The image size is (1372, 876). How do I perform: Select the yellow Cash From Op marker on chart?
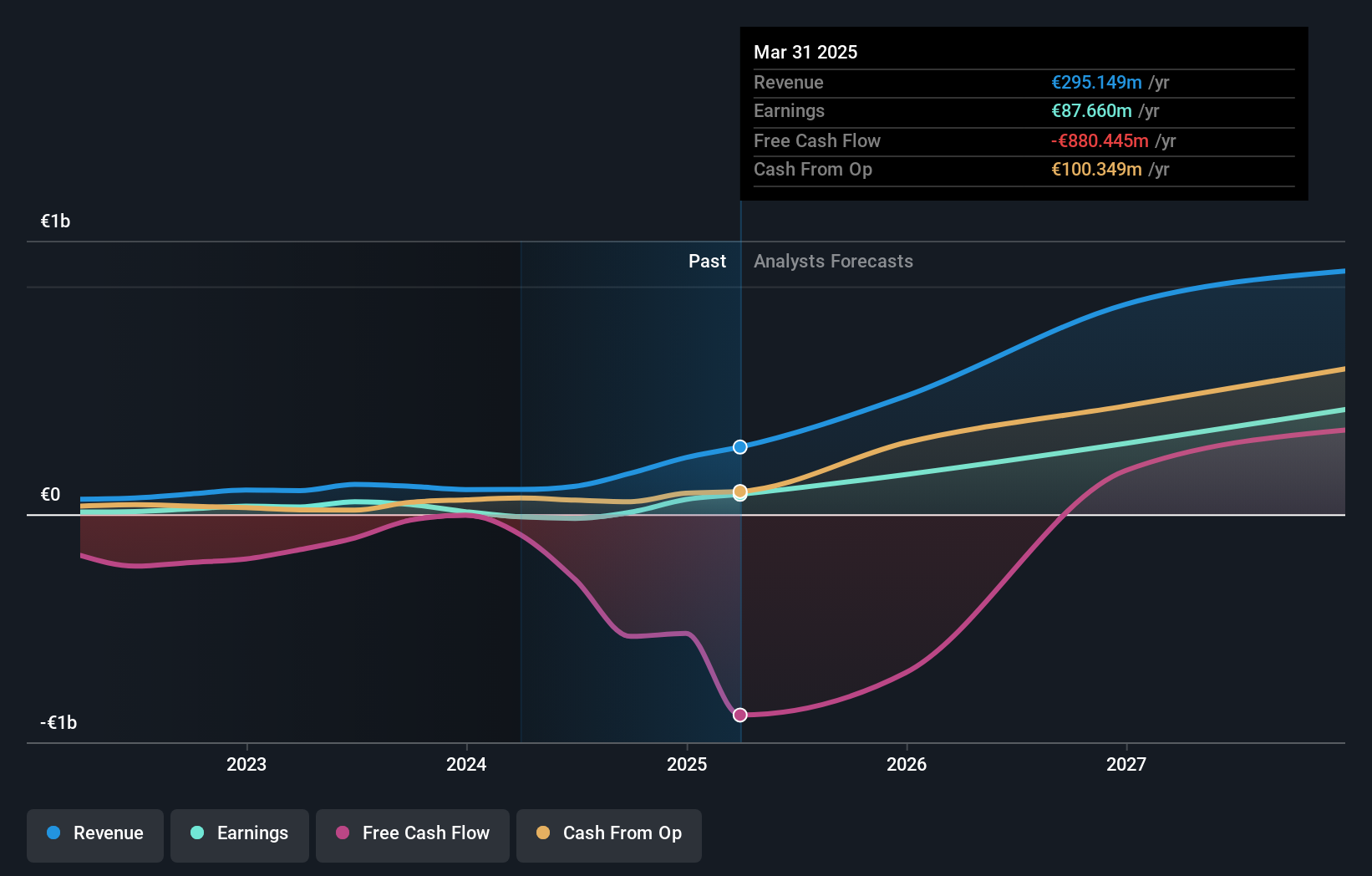[739, 491]
